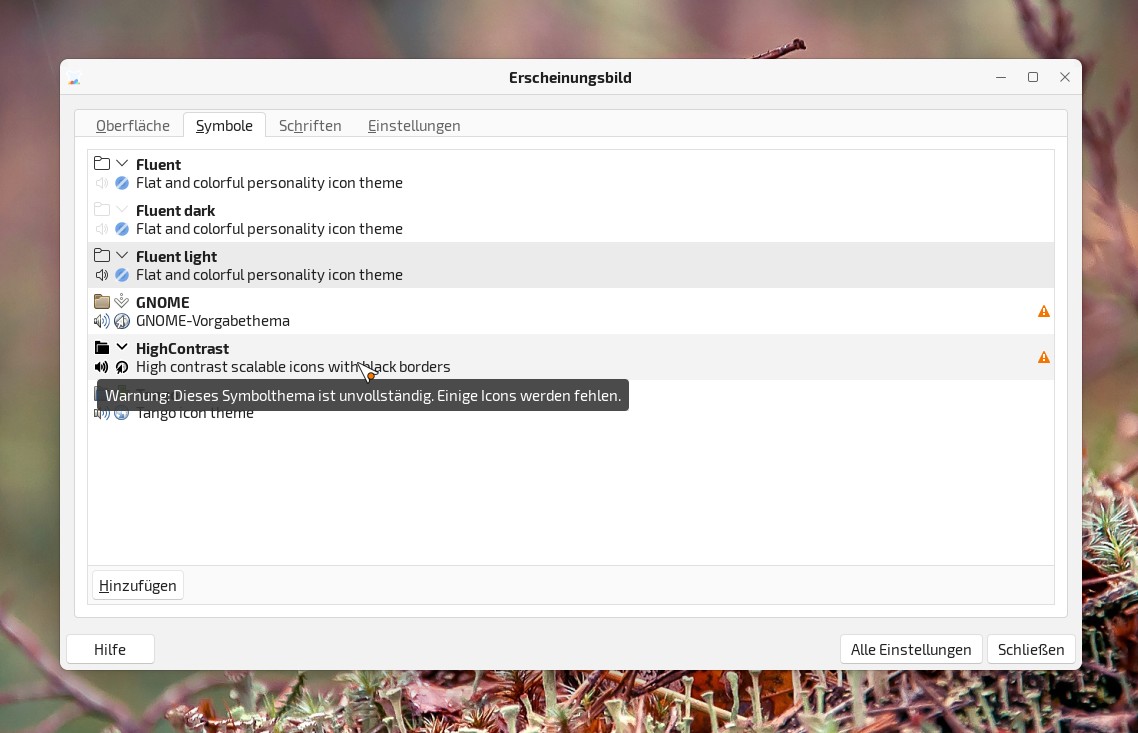1138x733 pixels.
Task: Click the speaker preview icon under Fluent dark
Action: (x=102, y=229)
